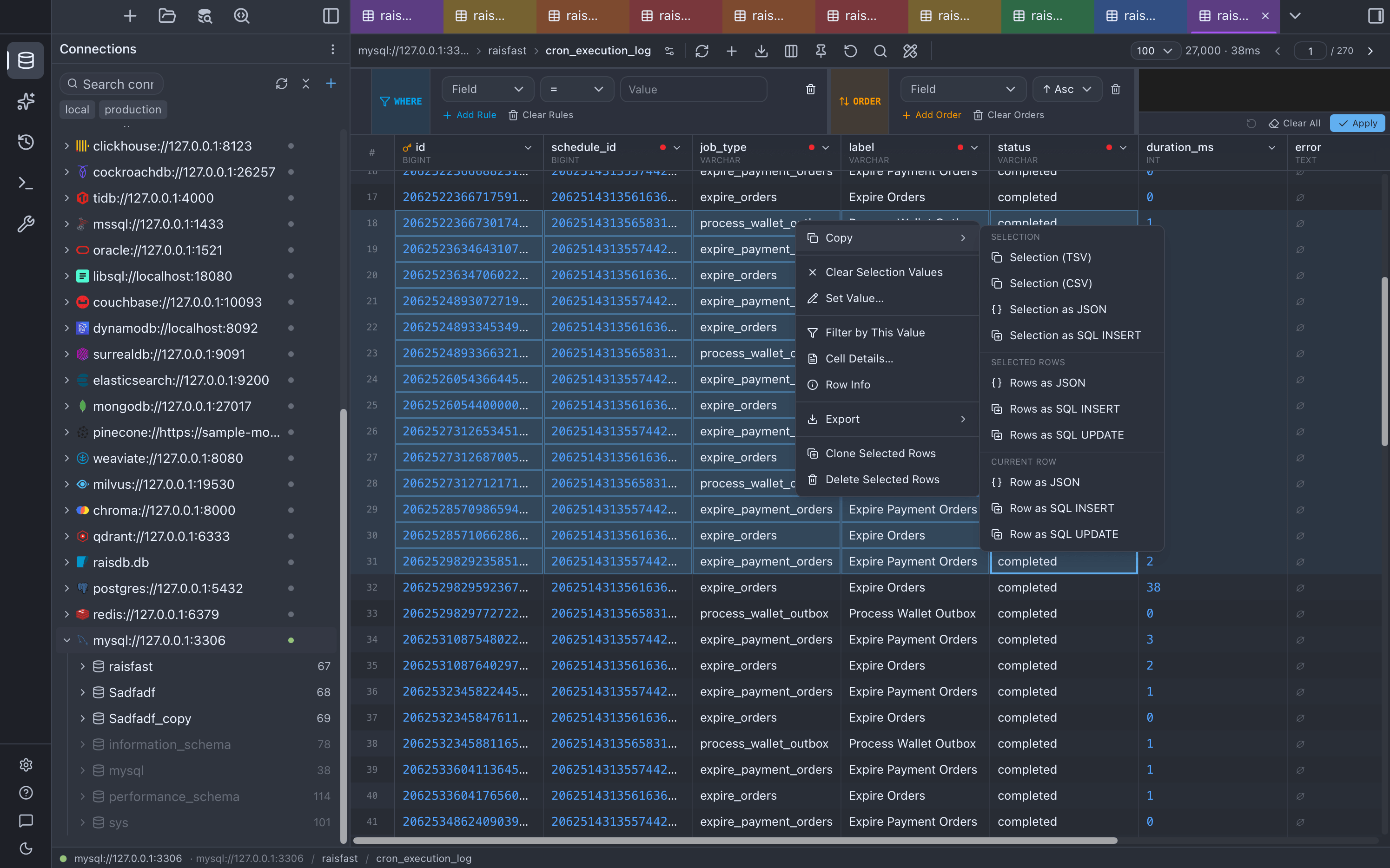The width and height of the screenshot is (1390, 868).
Task: Open the Copy submenu item
Action: click(x=887, y=237)
